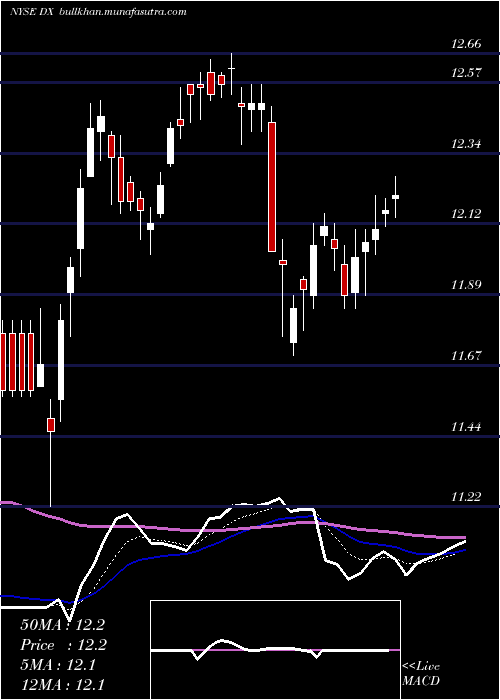Click the 11.44 price axis label
500x700 pixels.
tap(466, 426)
